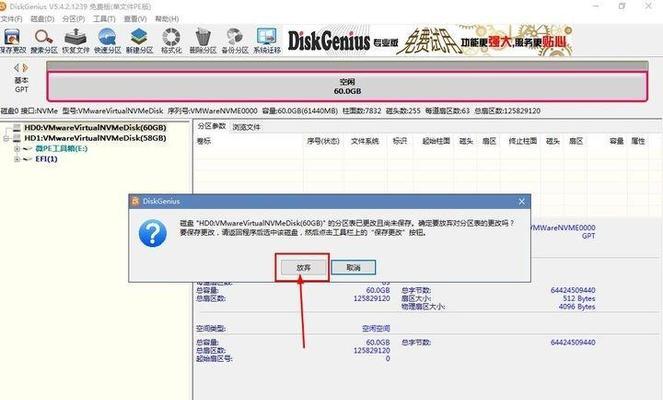Click the 标识 column header
663x400 pixels.
pos(400,141)
